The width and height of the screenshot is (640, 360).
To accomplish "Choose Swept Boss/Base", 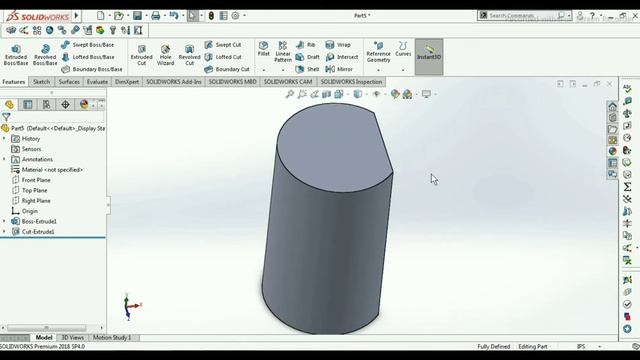I will pyautogui.click(x=88, y=45).
